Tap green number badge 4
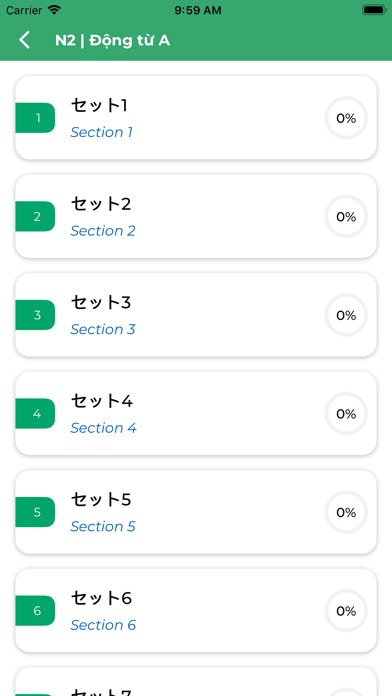Screen dimensions: 392x696 pos(35,413)
